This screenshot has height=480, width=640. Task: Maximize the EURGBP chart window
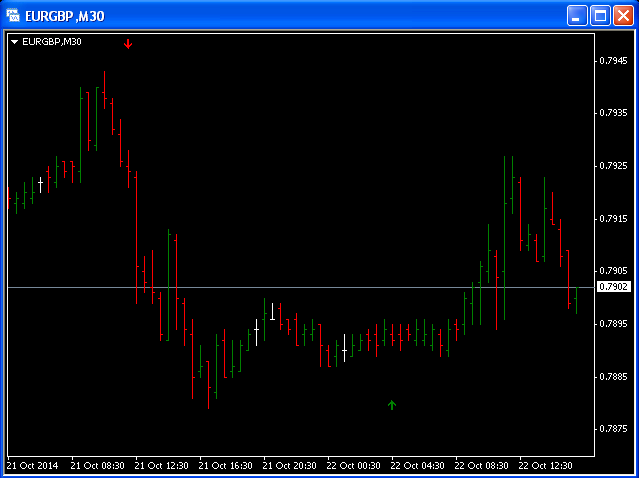pyautogui.click(x=601, y=15)
